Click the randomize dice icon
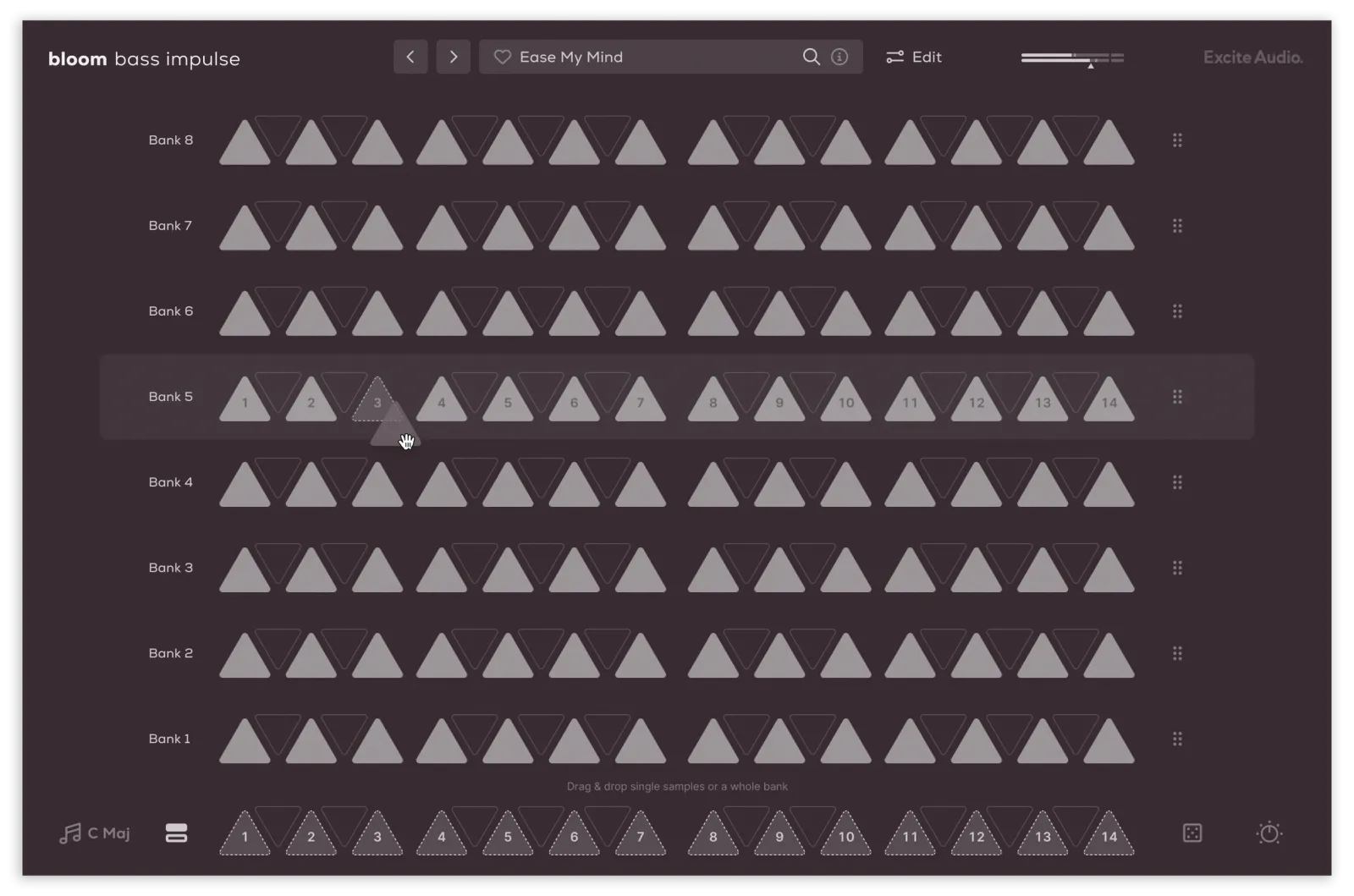The width and height of the screenshot is (1354, 896). pos(1192,833)
